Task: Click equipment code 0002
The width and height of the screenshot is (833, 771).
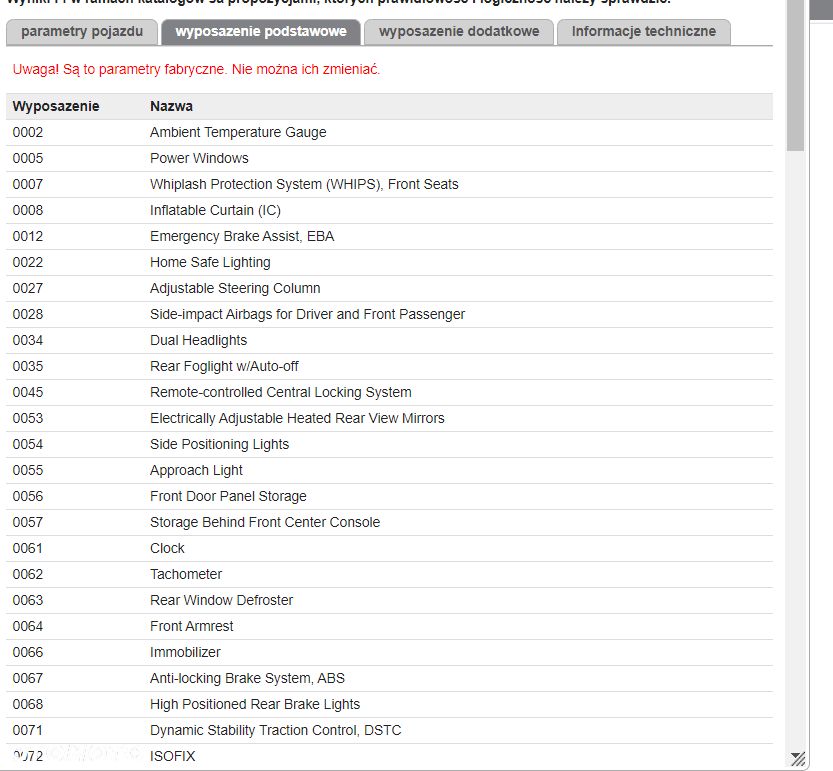Action: coord(28,132)
